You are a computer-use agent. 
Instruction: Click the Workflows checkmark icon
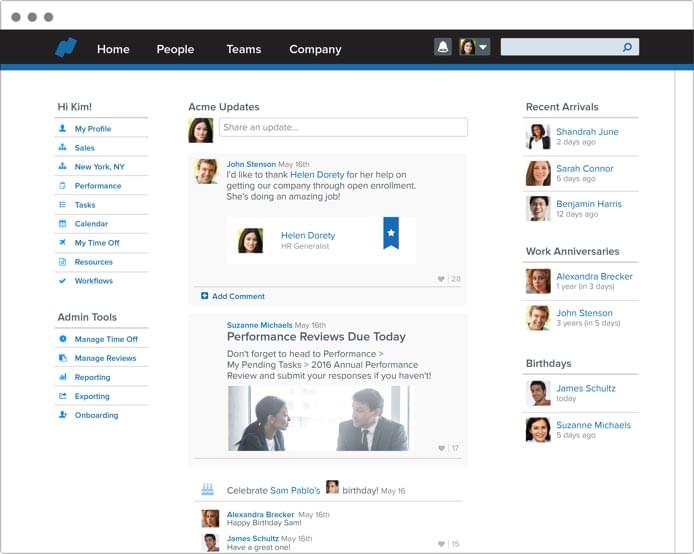pos(62,281)
